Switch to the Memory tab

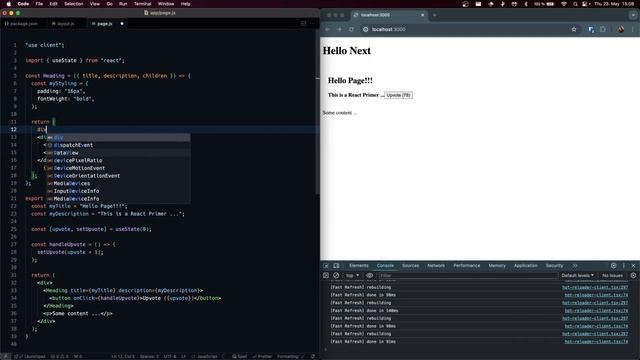497,266
